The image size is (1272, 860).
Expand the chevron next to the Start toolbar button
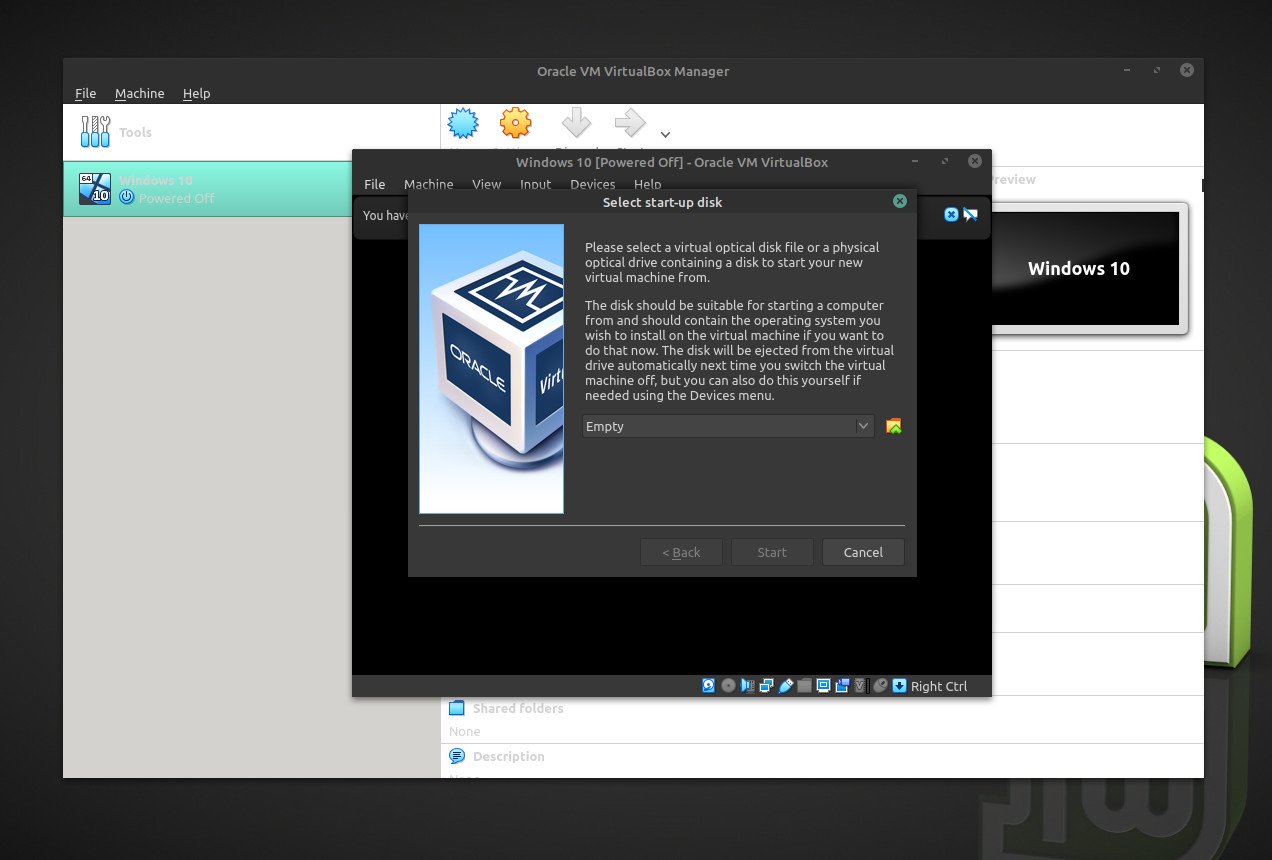[665, 134]
